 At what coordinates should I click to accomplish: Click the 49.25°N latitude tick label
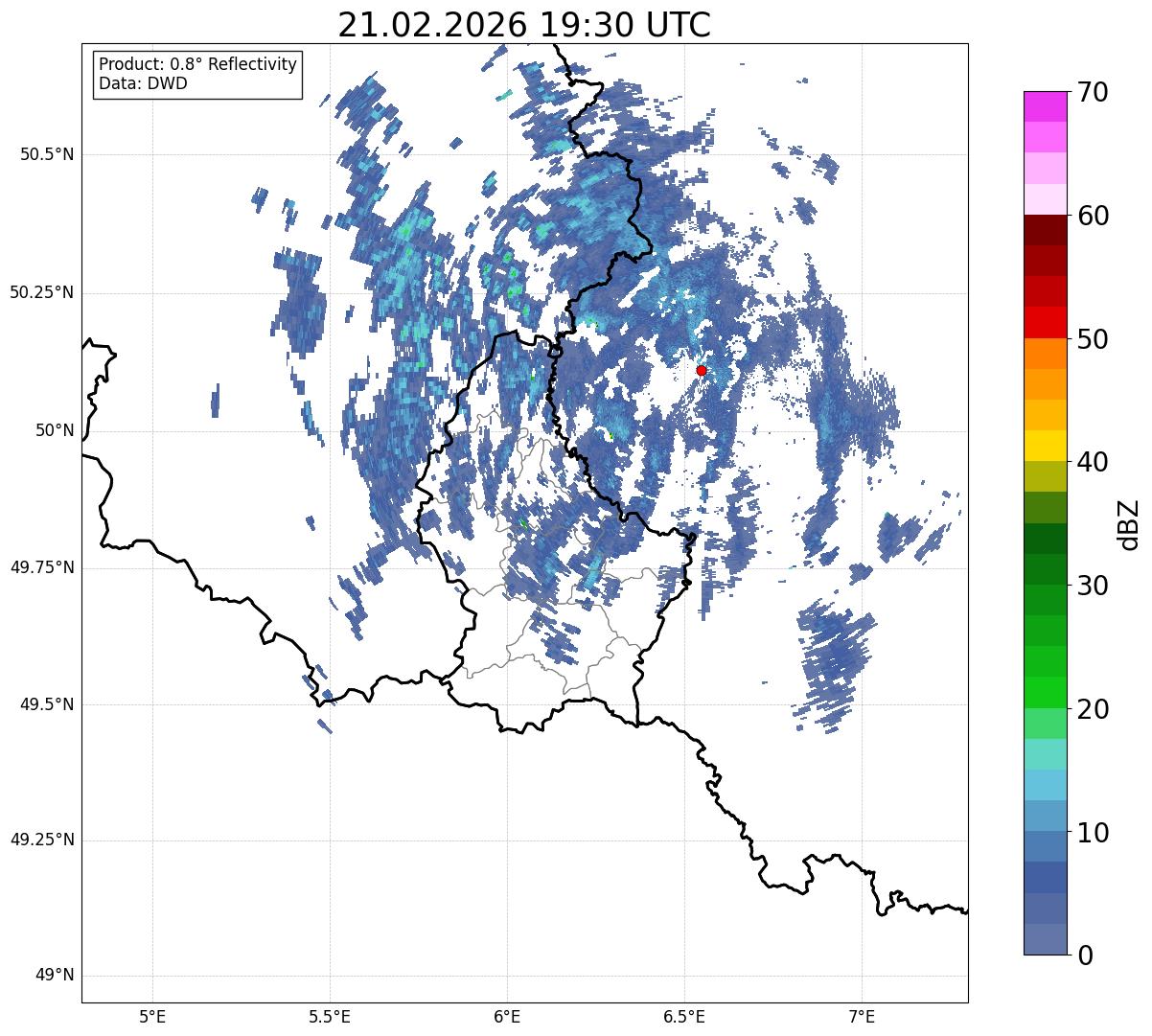tap(42, 840)
